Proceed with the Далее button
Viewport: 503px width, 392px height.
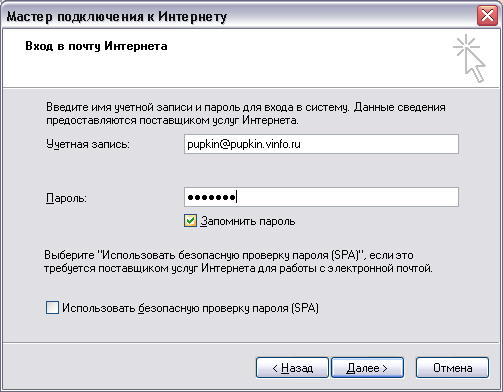click(x=367, y=368)
